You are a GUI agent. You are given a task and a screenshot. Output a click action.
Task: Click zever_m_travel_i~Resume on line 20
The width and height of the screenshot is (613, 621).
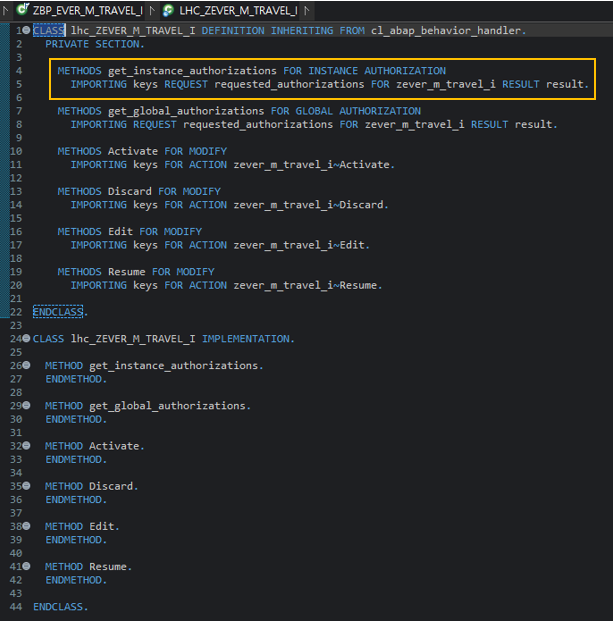pos(307,285)
